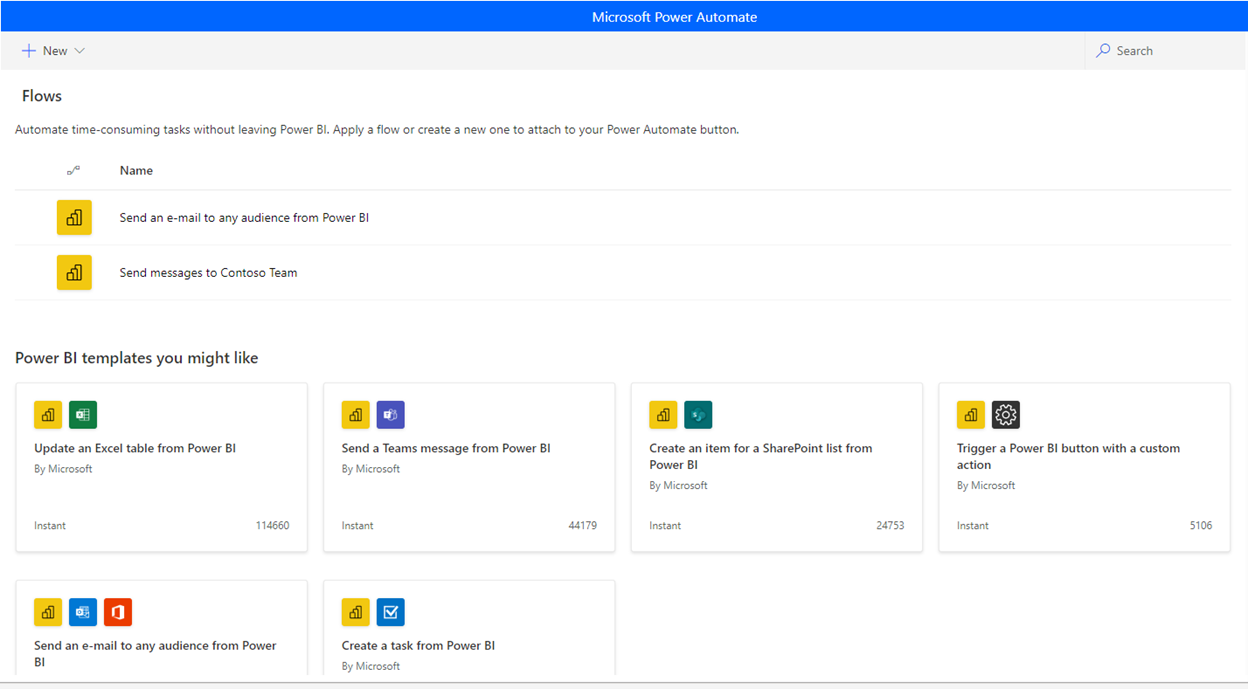The width and height of the screenshot is (1248, 689).
Task: Click gear icon on custom action template
Action: (x=1006, y=415)
